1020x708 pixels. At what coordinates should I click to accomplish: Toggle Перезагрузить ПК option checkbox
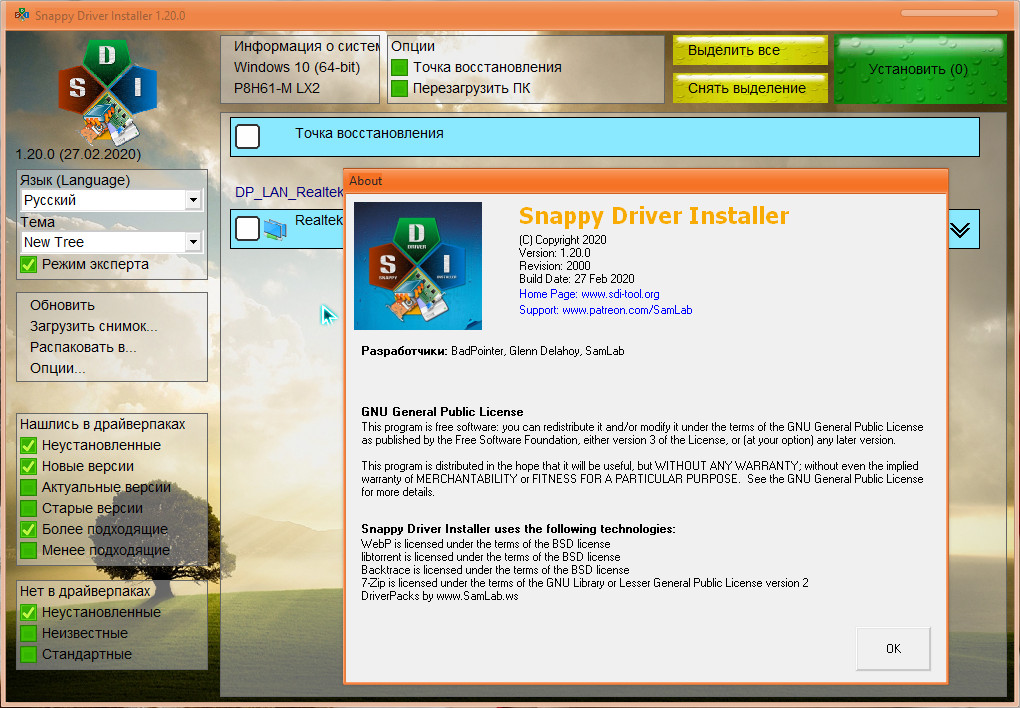[399, 88]
